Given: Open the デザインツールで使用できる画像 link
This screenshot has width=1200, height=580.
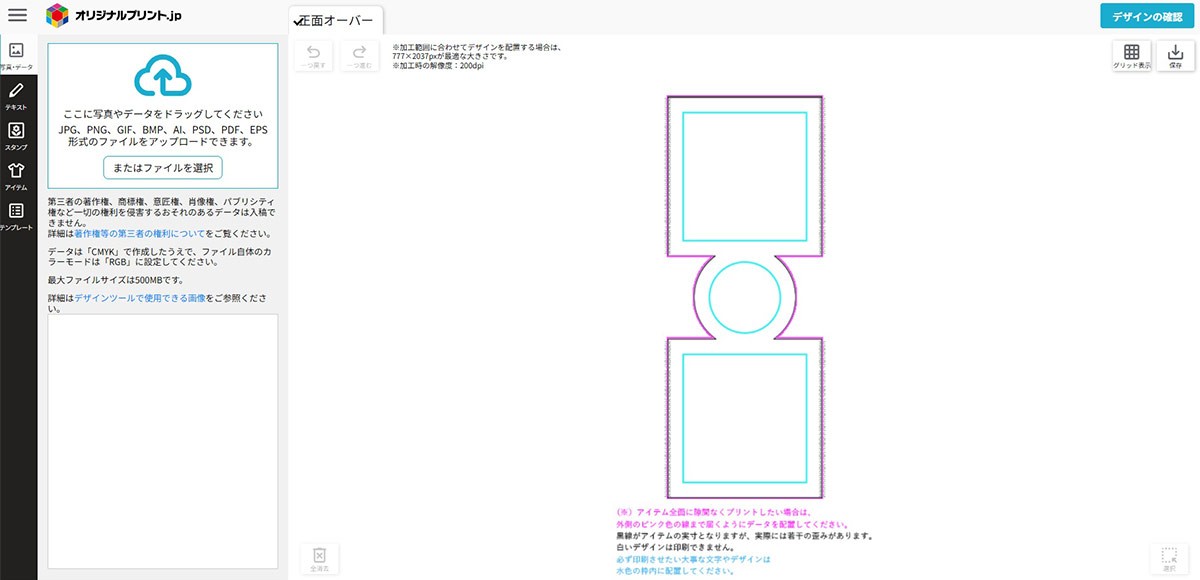Looking at the screenshot, I should (x=141, y=298).
